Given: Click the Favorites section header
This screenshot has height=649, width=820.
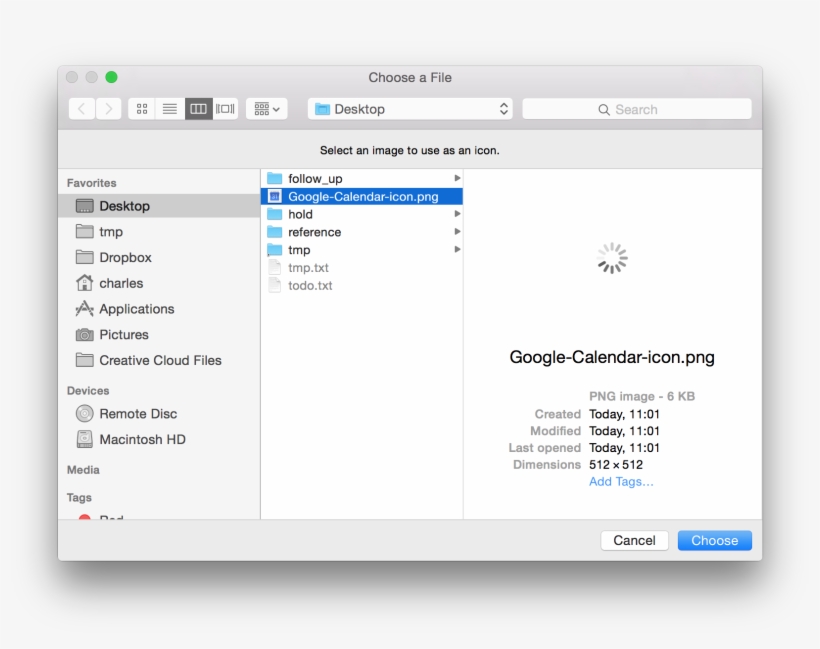Looking at the screenshot, I should point(92,183).
